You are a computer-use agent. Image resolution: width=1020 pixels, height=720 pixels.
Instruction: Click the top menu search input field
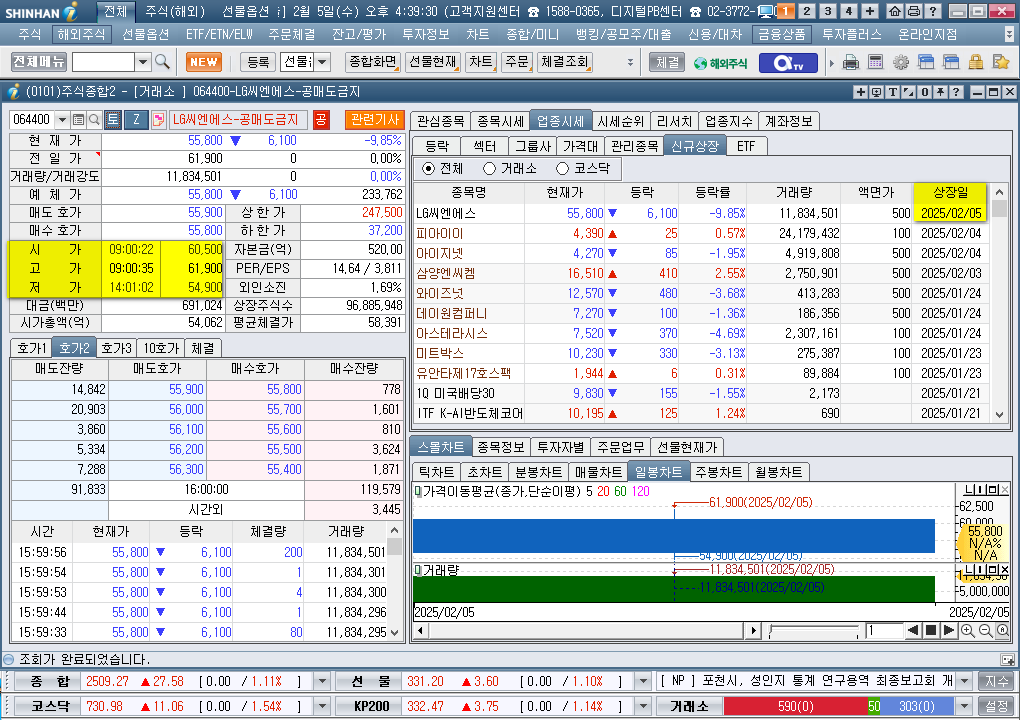(x=103, y=62)
